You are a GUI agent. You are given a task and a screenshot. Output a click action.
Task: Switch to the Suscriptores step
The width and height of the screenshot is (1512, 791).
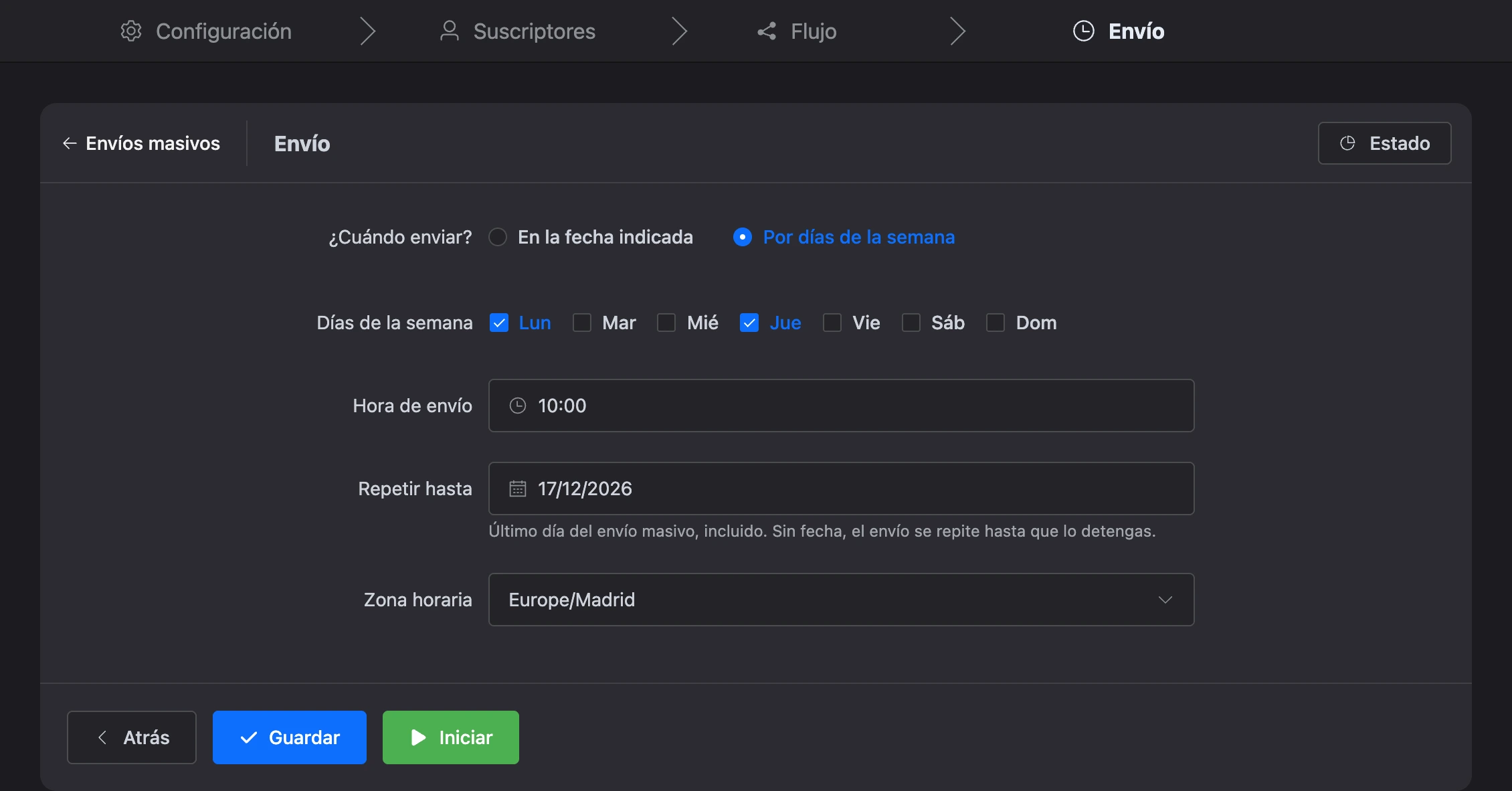[517, 31]
